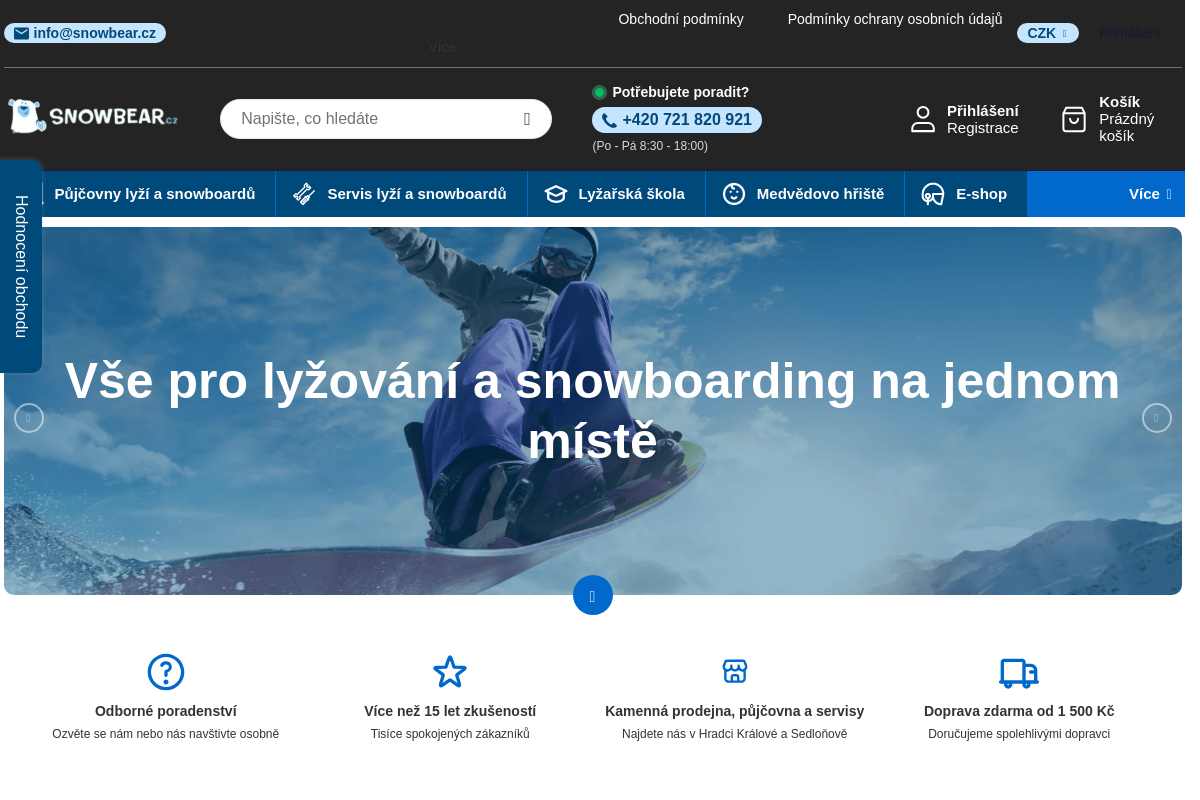Image resolution: width=1200 pixels, height=800 pixels.
Task: Open the Košík shopping cart icon
Action: pyautogui.click(x=1073, y=119)
